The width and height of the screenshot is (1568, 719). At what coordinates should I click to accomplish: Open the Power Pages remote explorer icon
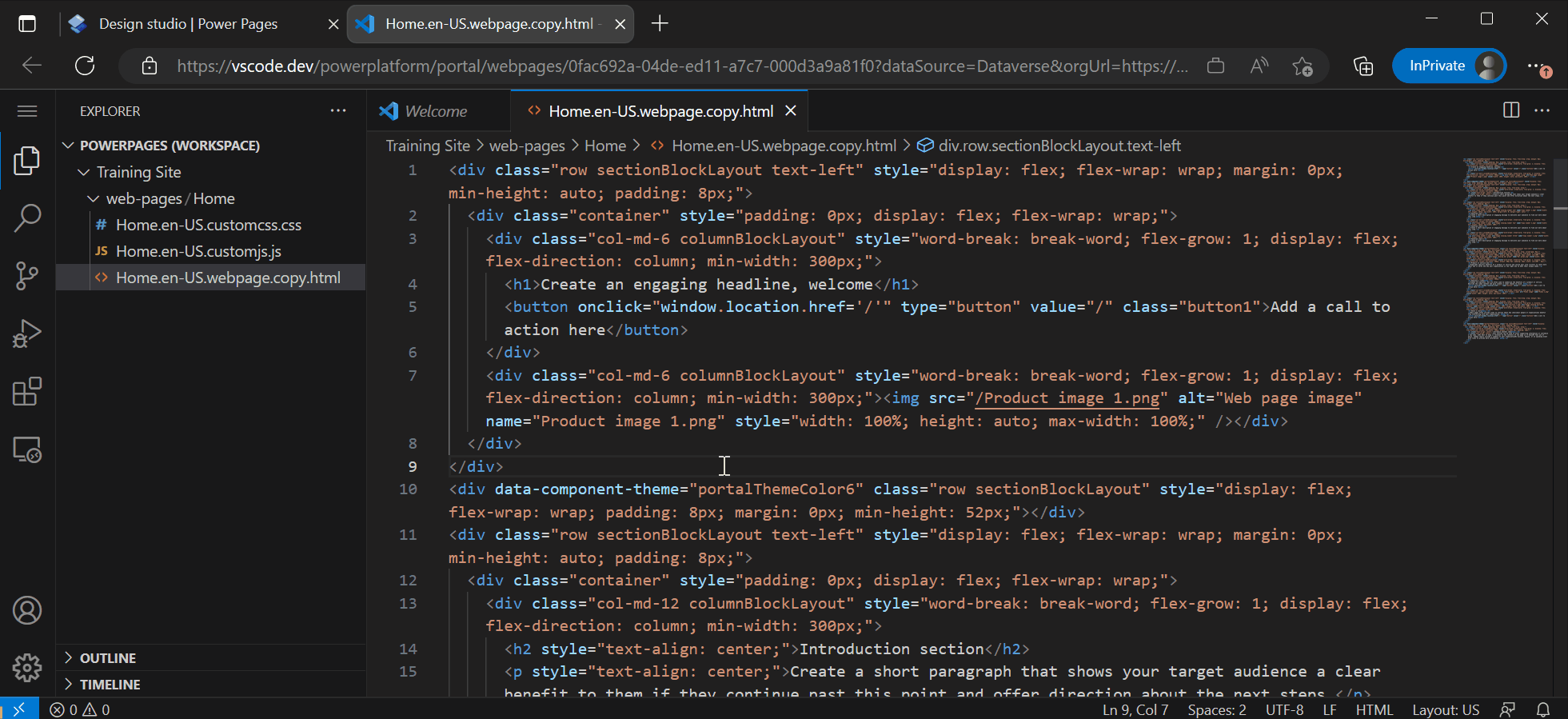coord(27,450)
